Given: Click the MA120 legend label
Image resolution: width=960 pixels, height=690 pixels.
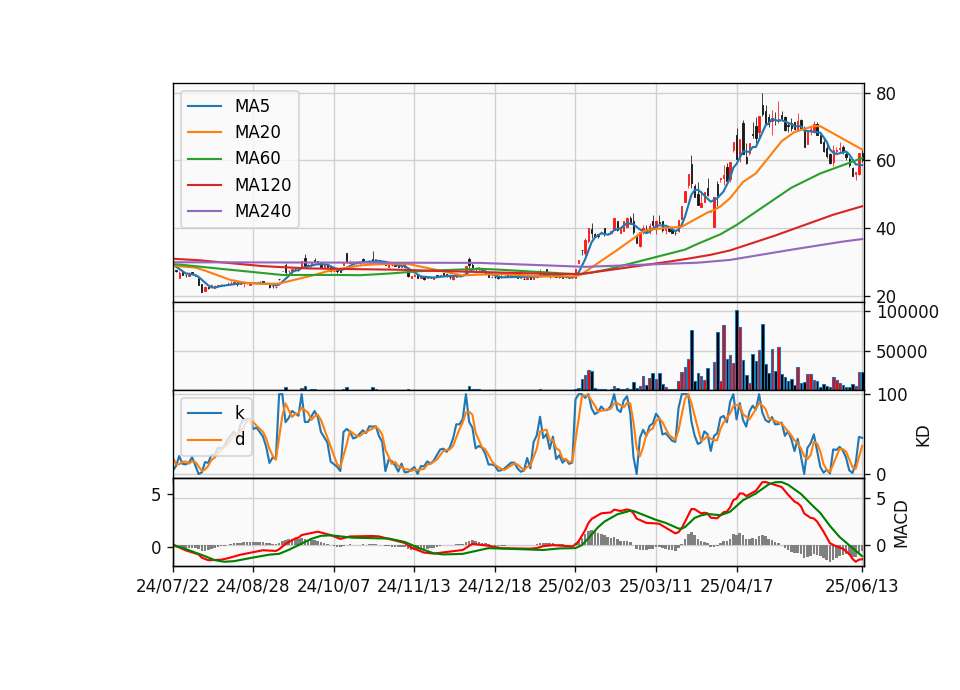Looking at the screenshot, I should click(x=263, y=185).
